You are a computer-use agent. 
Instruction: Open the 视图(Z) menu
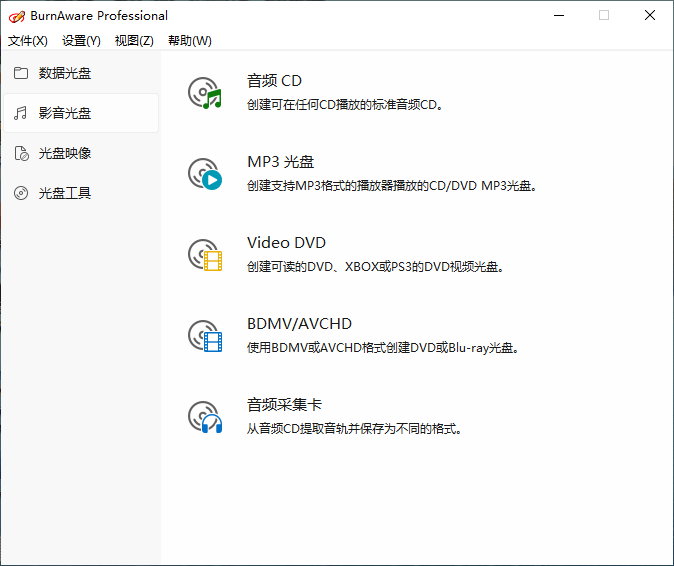(134, 41)
